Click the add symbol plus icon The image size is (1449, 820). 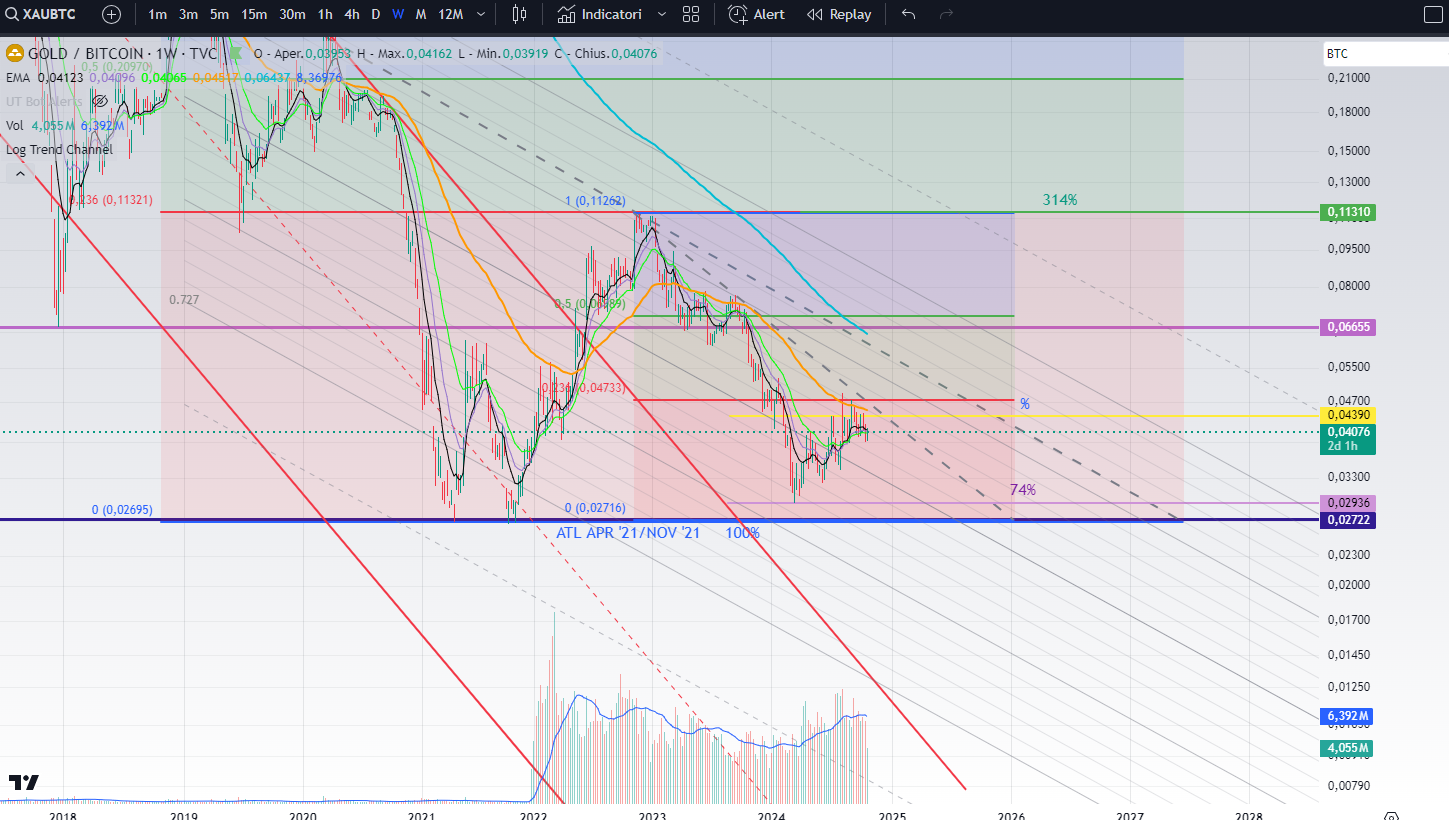(111, 15)
